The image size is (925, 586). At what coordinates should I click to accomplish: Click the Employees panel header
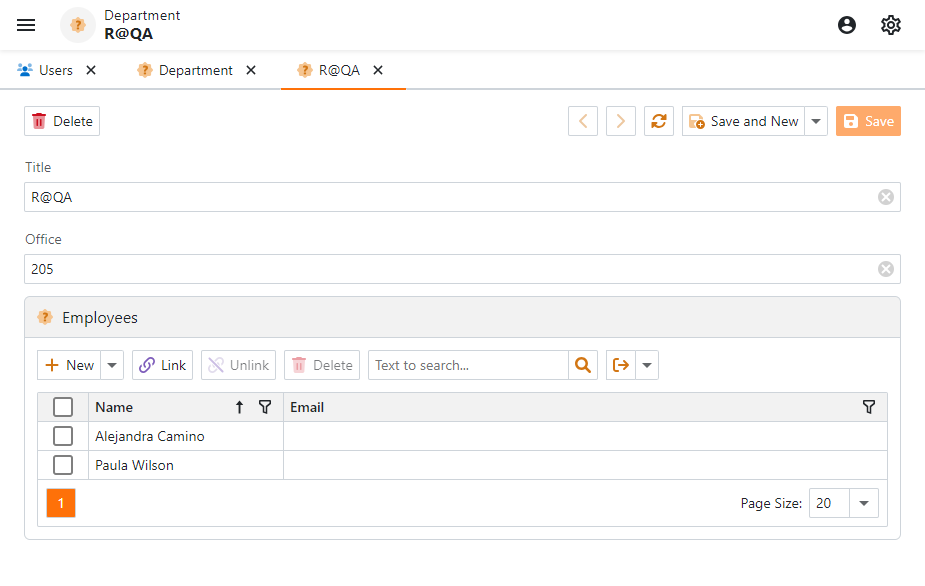coord(462,317)
